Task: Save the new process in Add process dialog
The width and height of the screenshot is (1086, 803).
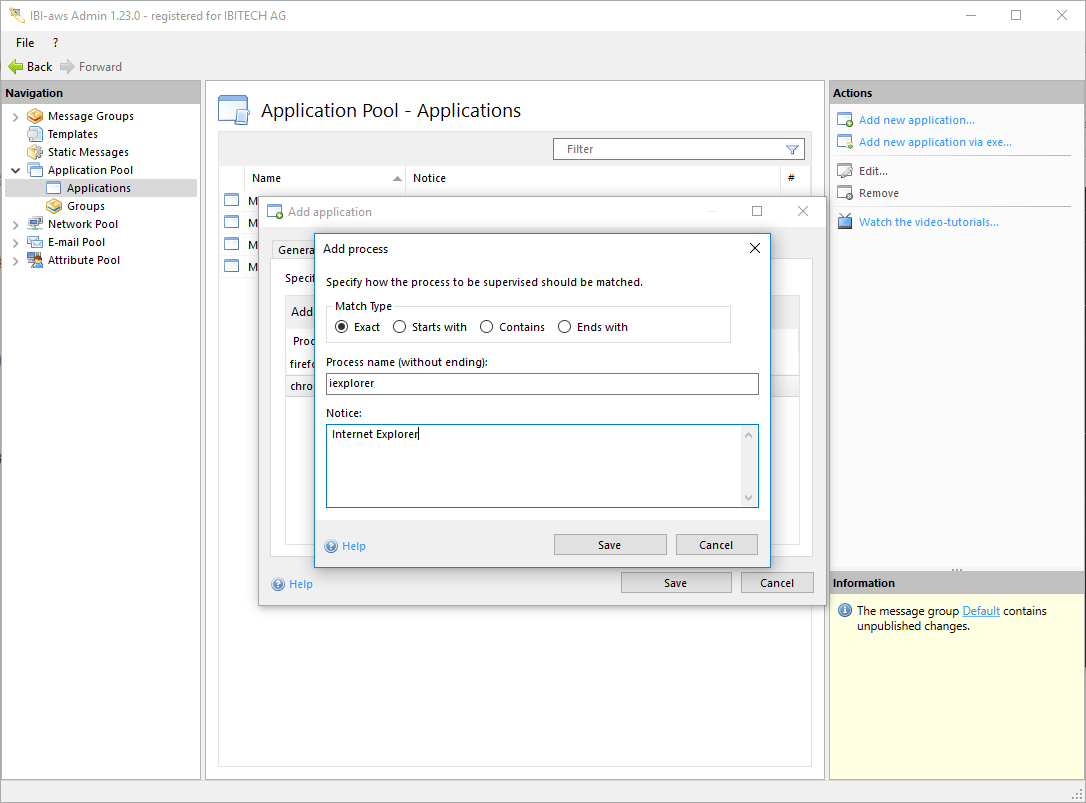Action: pyautogui.click(x=609, y=545)
